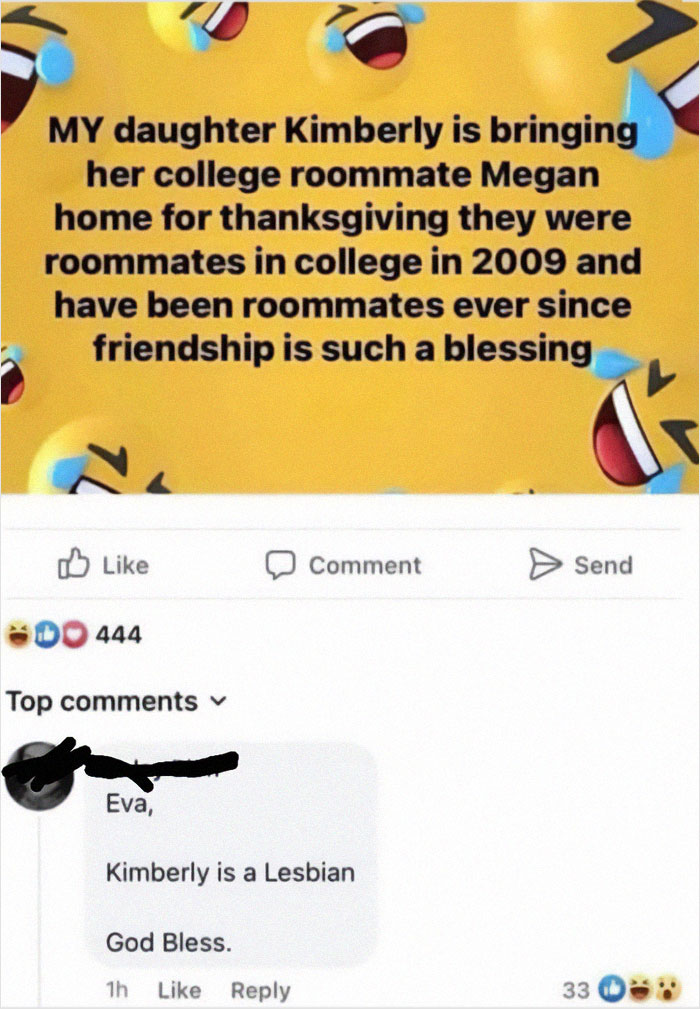Screen dimensions: 700x1009
Task: Click the chevron next to Top comments
Action: [219, 701]
